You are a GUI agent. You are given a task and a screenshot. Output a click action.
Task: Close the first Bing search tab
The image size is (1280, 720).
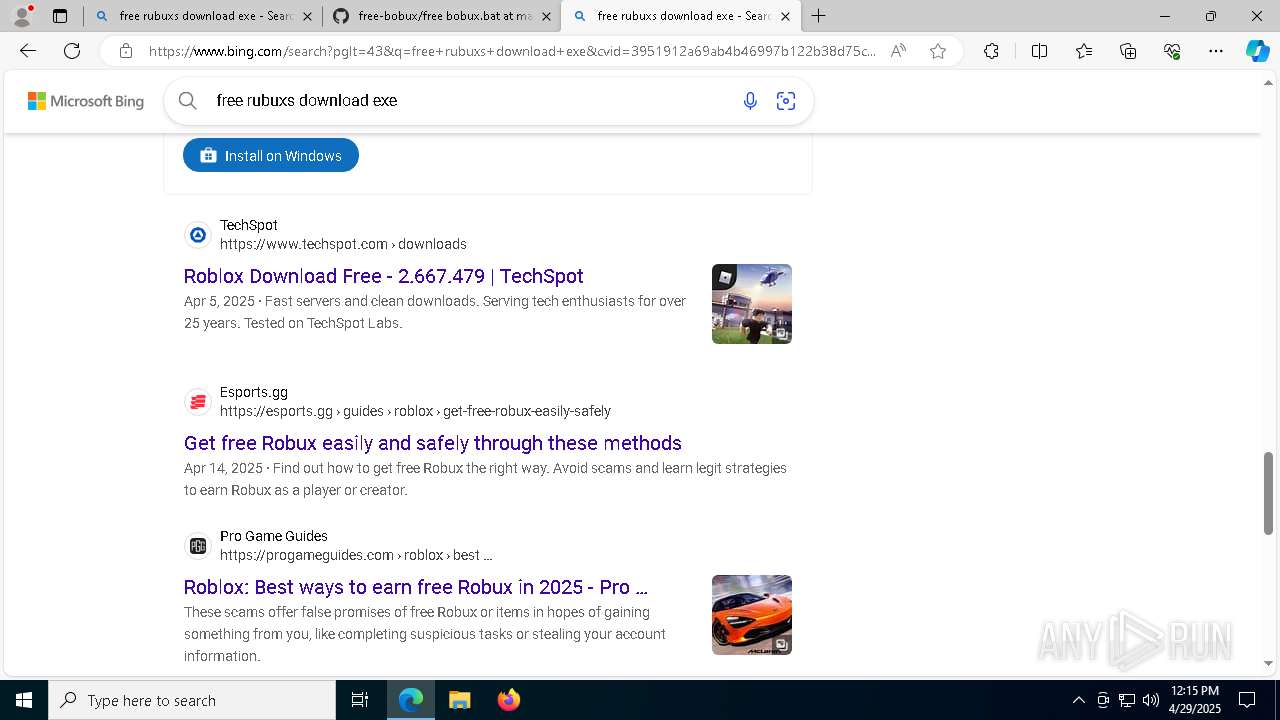click(x=307, y=16)
